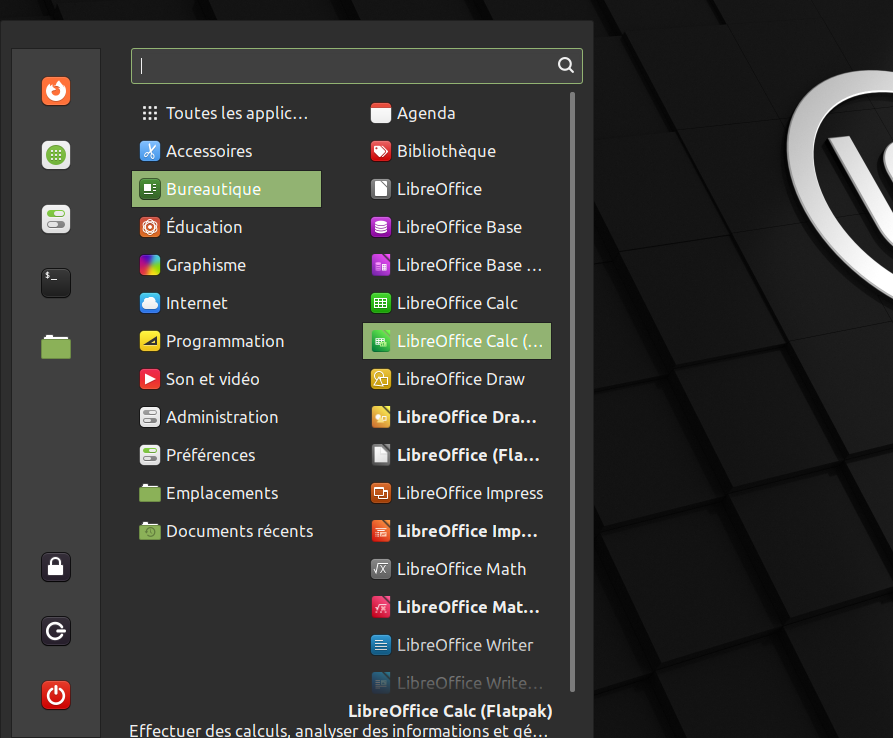The image size is (893, 738).
Task: Click the LibreOffice Draw icon
Action: [x=380, y=379]
